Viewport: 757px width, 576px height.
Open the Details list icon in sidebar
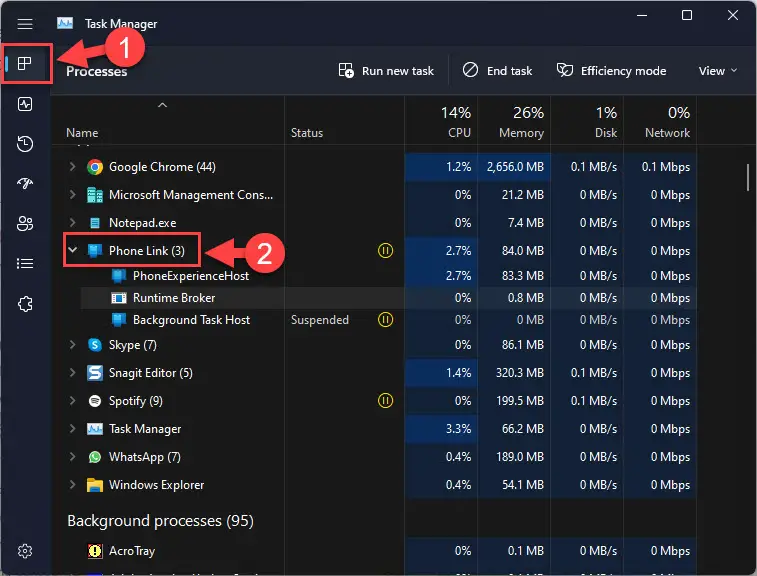(x=25, y=264)
